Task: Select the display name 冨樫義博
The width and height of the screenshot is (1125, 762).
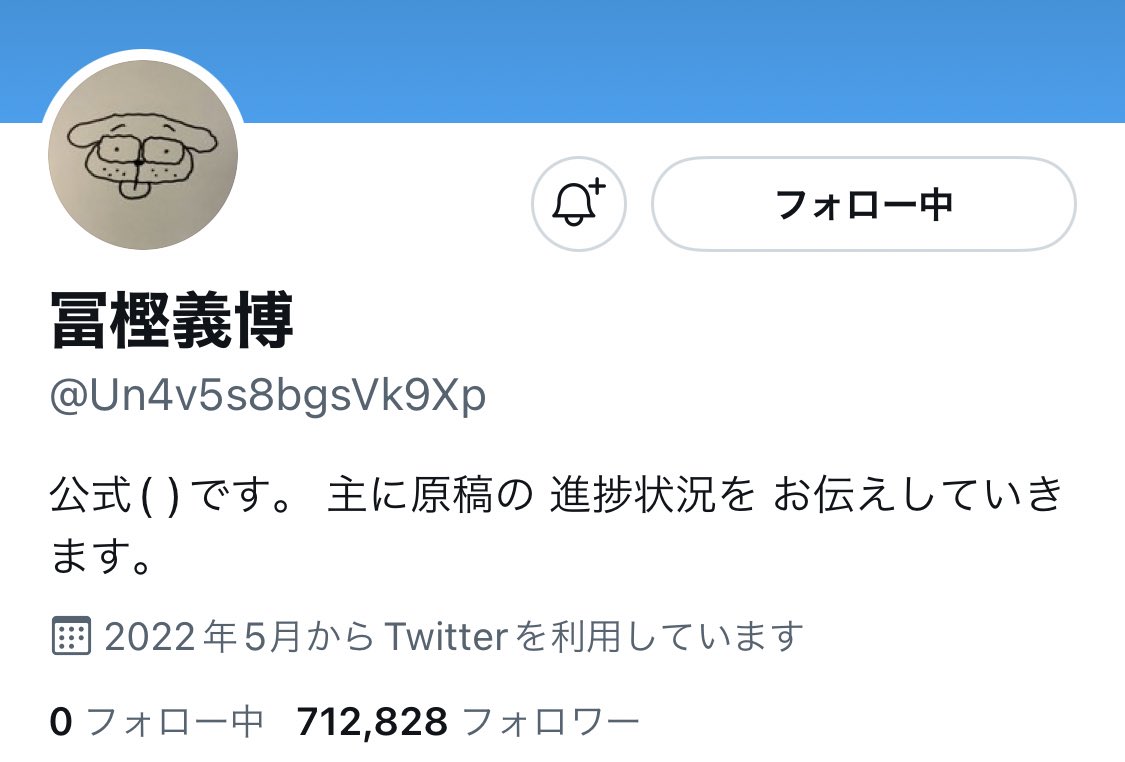Action: [x=172, y=320]
